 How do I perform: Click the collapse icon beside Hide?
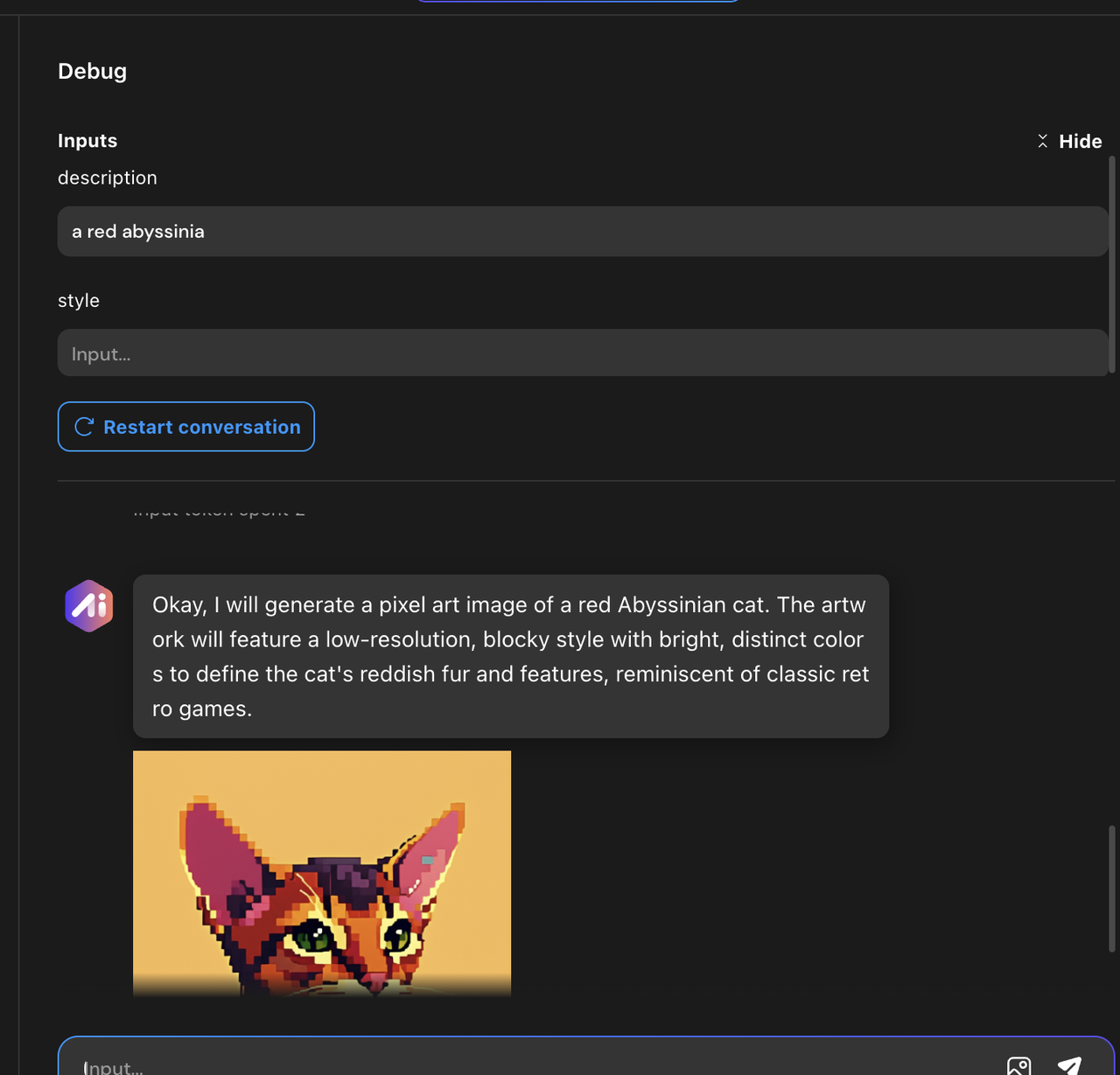pyautogui.click(x=1042, y=141)
